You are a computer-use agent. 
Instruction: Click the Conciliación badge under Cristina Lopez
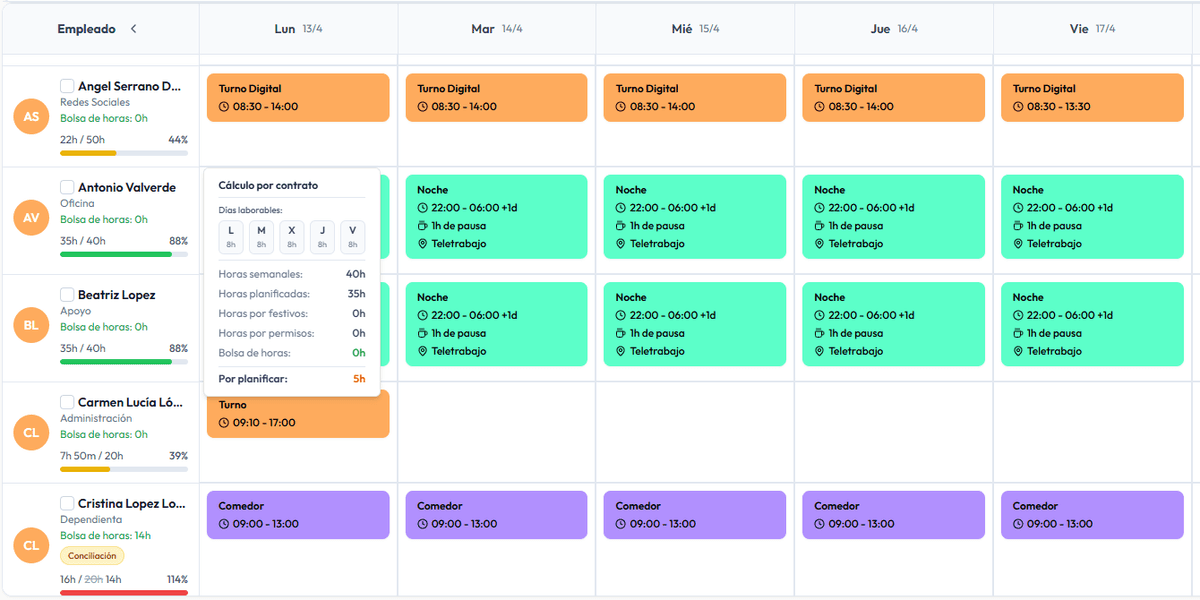92,556
